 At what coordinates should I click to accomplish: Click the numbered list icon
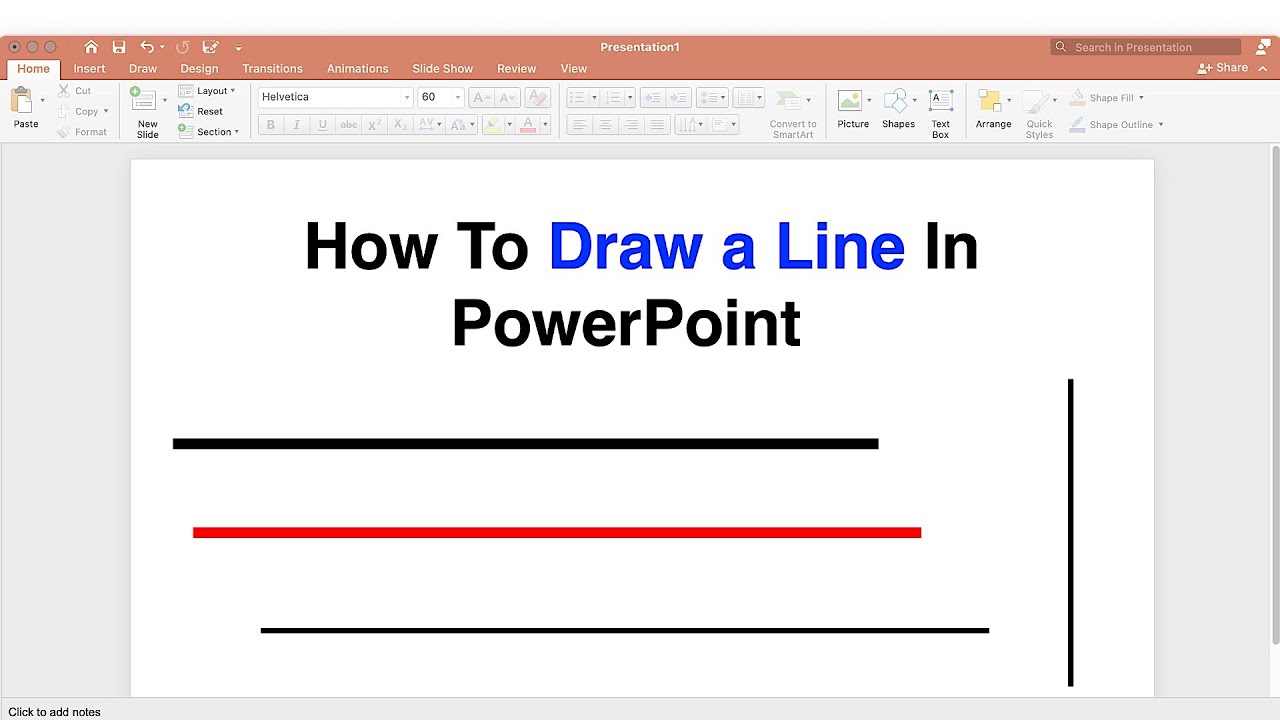click(x=613, y=97)
